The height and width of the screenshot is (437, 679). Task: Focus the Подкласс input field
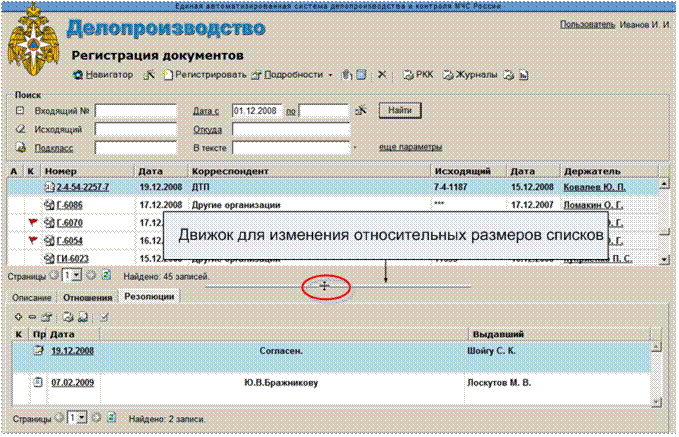tap(136, 148)
